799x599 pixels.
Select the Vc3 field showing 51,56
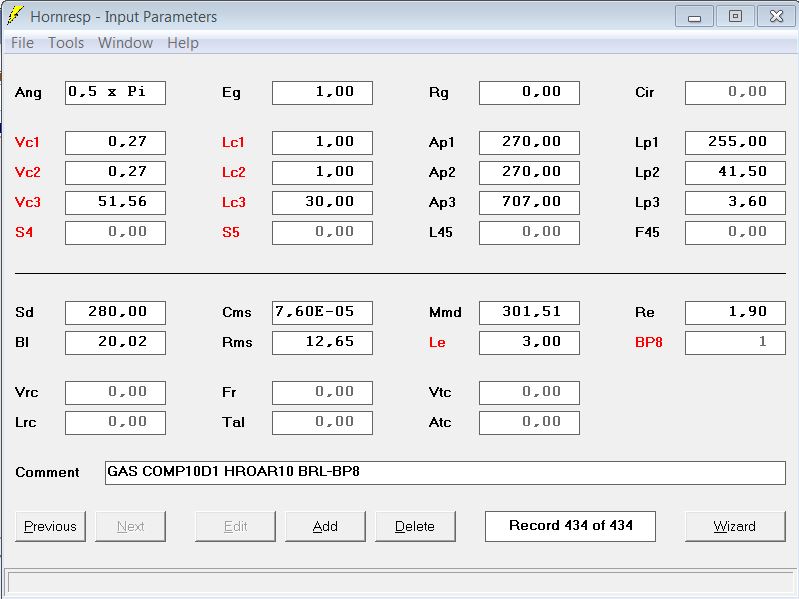click(115, 203)
